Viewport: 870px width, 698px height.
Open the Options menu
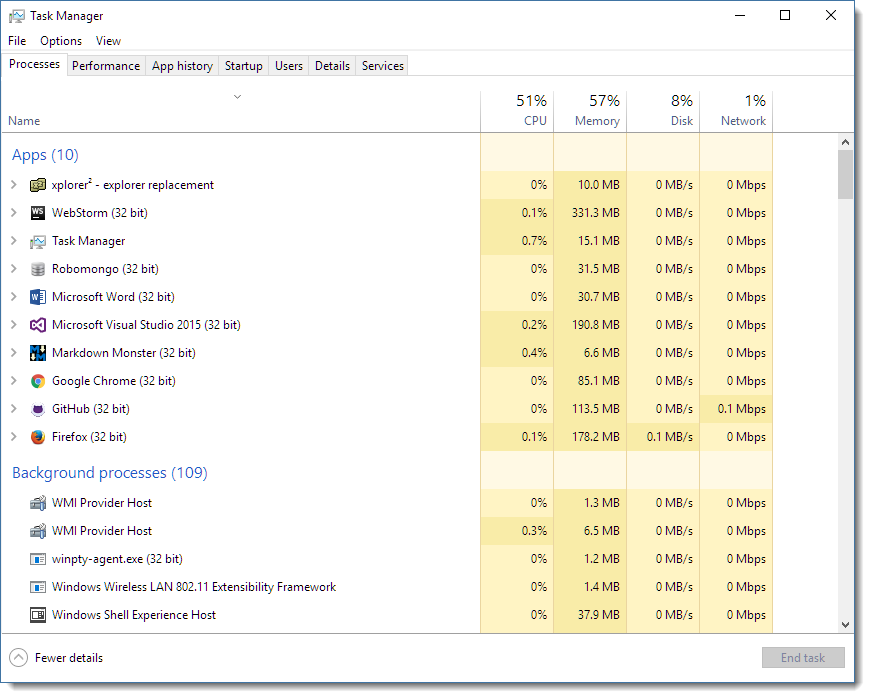60,41
